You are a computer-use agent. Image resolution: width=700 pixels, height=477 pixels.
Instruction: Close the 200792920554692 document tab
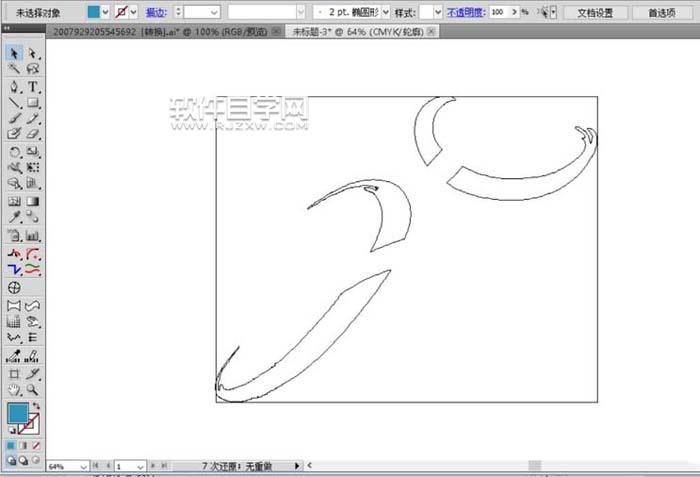pos(276,31)
